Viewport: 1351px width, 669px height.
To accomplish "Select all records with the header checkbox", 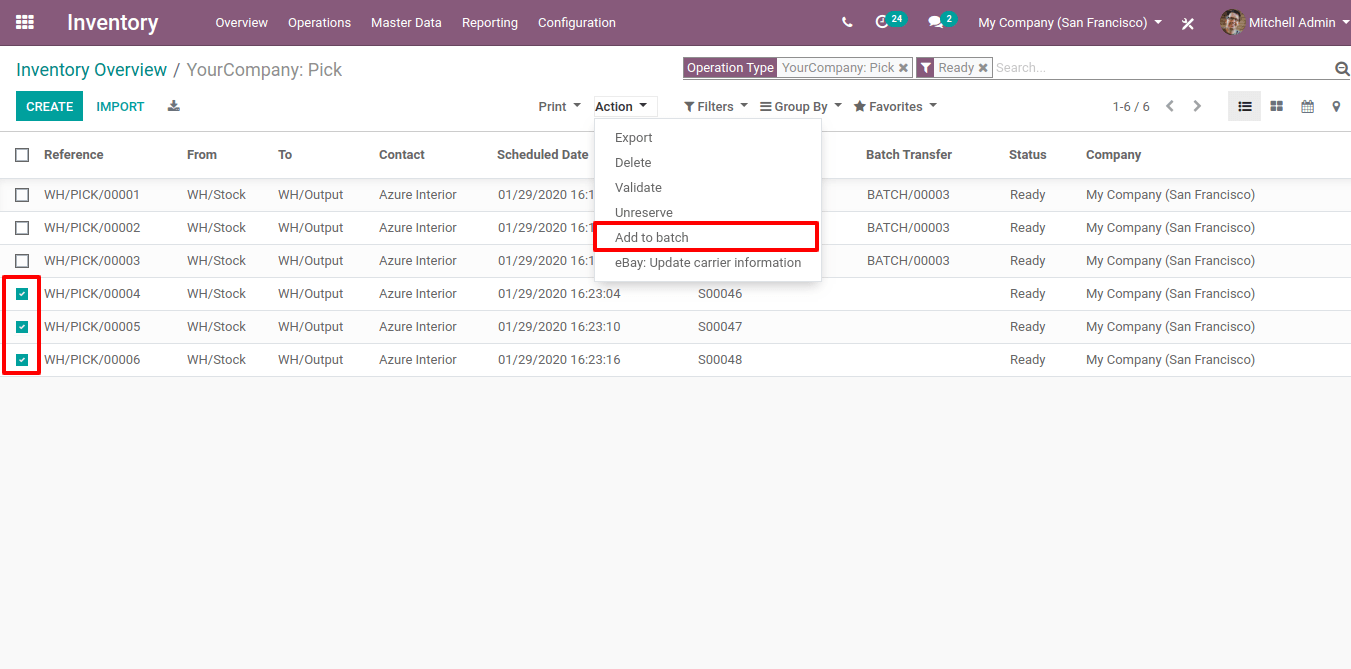I will pos(22,155).
